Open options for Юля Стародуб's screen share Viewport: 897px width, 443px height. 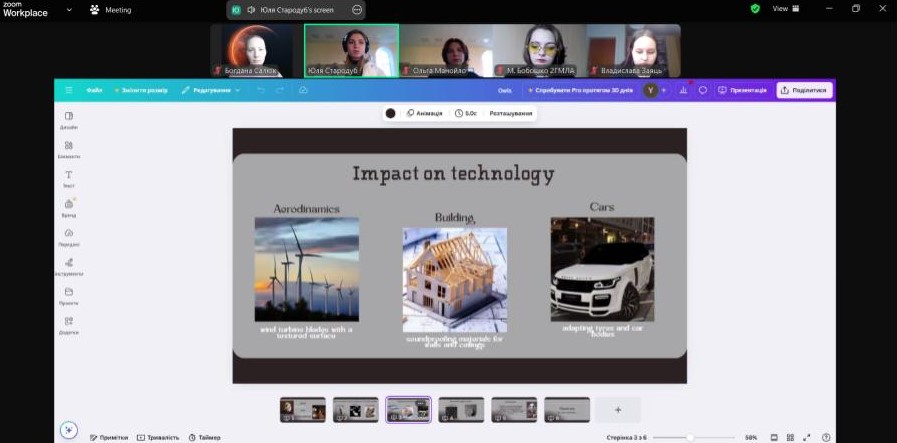(x=357, y=9)
